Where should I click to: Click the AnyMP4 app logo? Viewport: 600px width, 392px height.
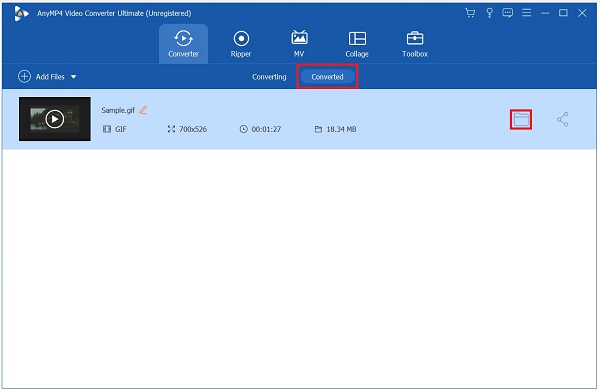coord(21,13)
